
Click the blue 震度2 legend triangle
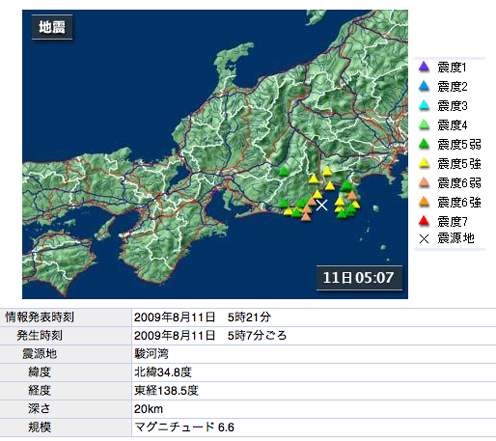click(x=424, y=86)
